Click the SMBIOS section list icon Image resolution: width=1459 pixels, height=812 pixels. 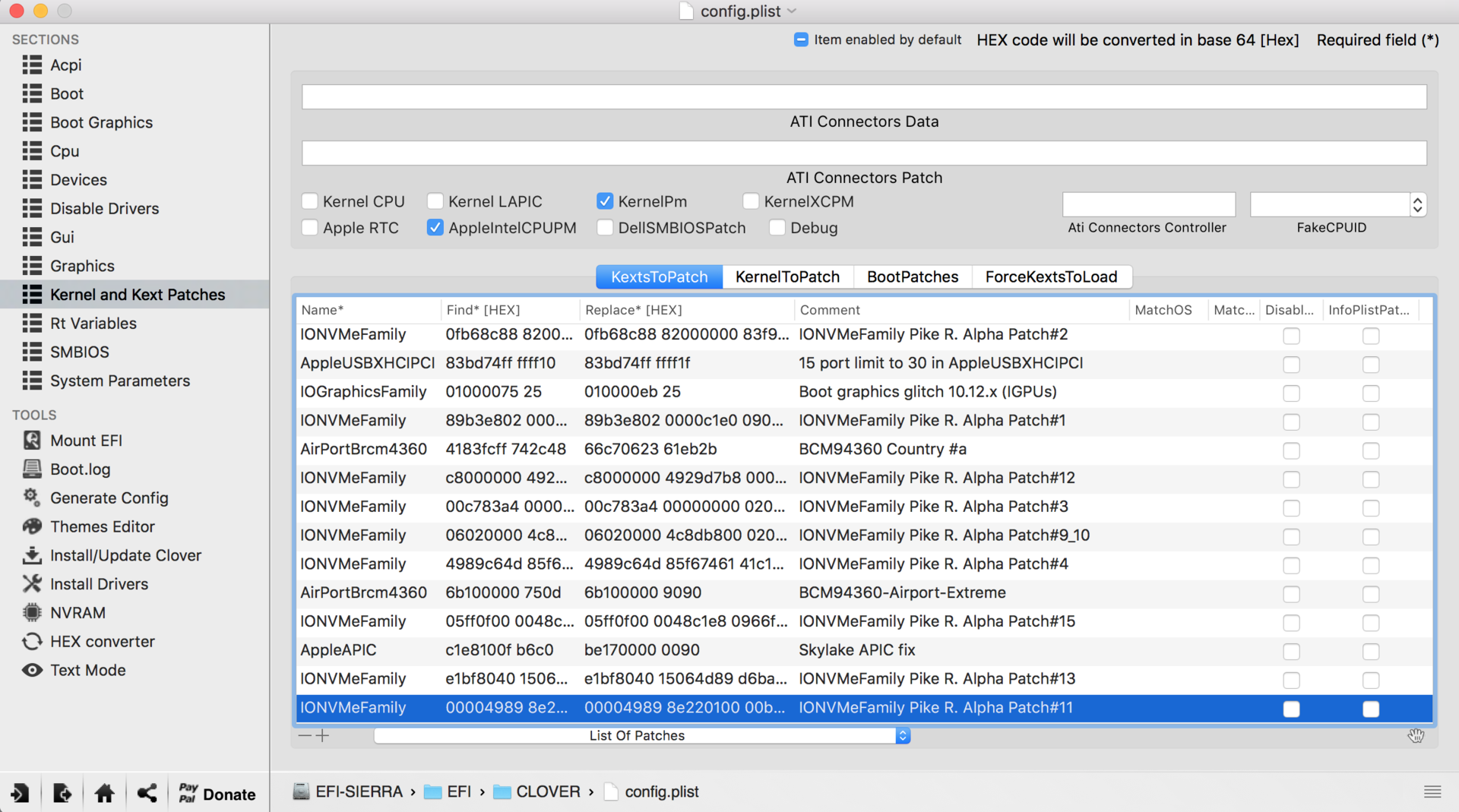point(32,352)
